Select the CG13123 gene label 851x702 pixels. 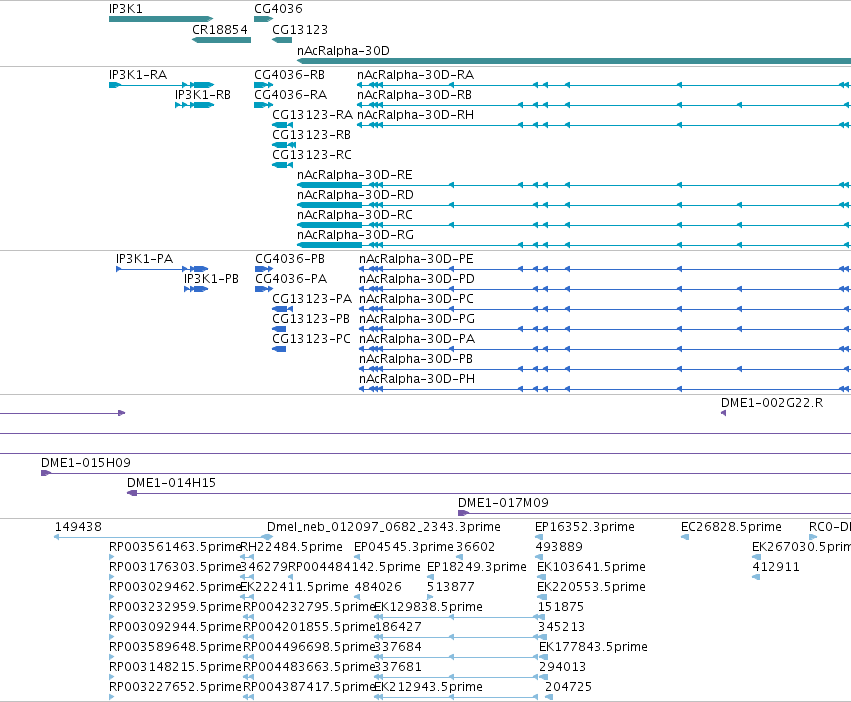(300, 29)
